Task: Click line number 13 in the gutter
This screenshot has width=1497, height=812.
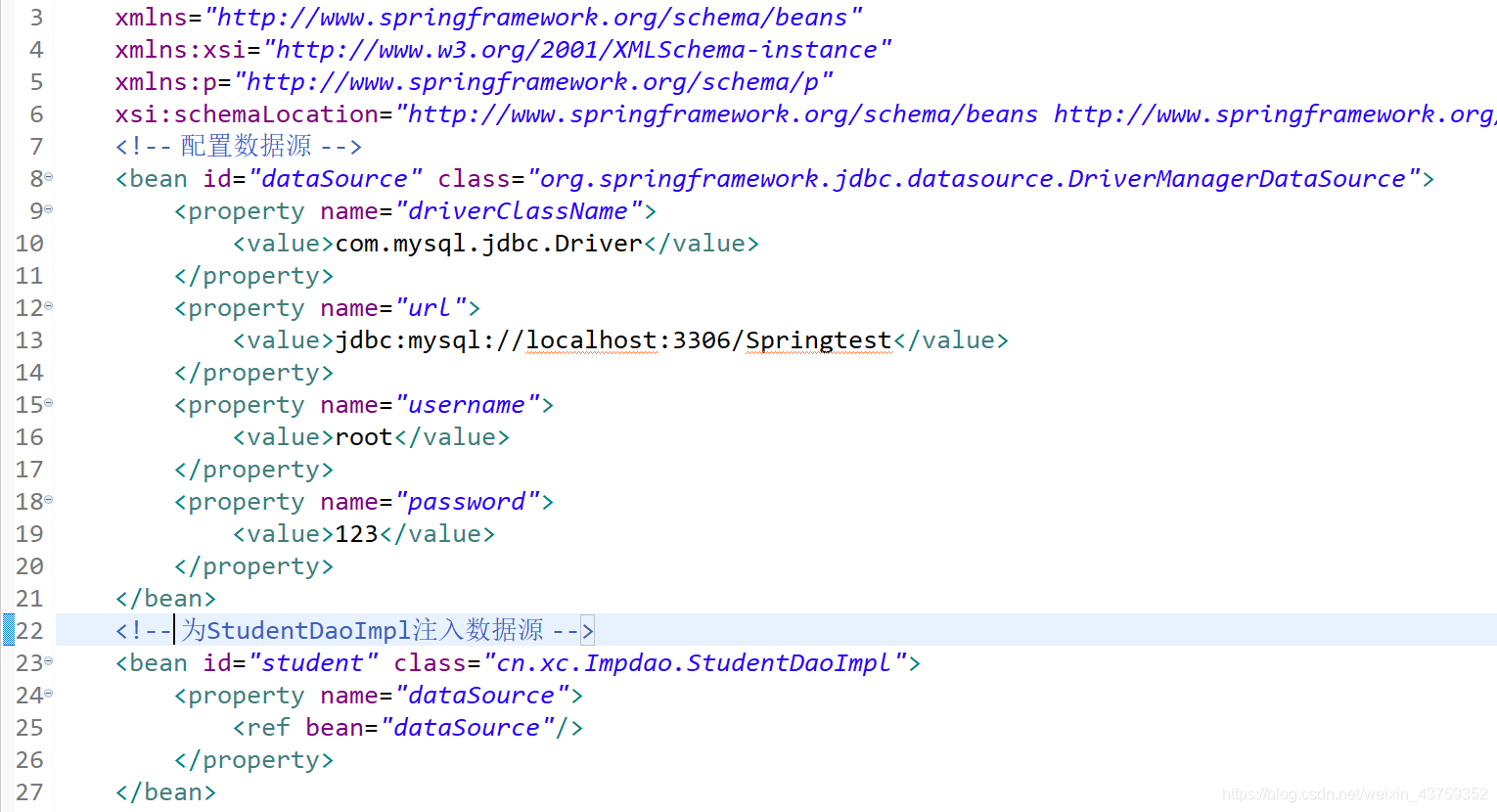Action: click(x=29, y=339)
